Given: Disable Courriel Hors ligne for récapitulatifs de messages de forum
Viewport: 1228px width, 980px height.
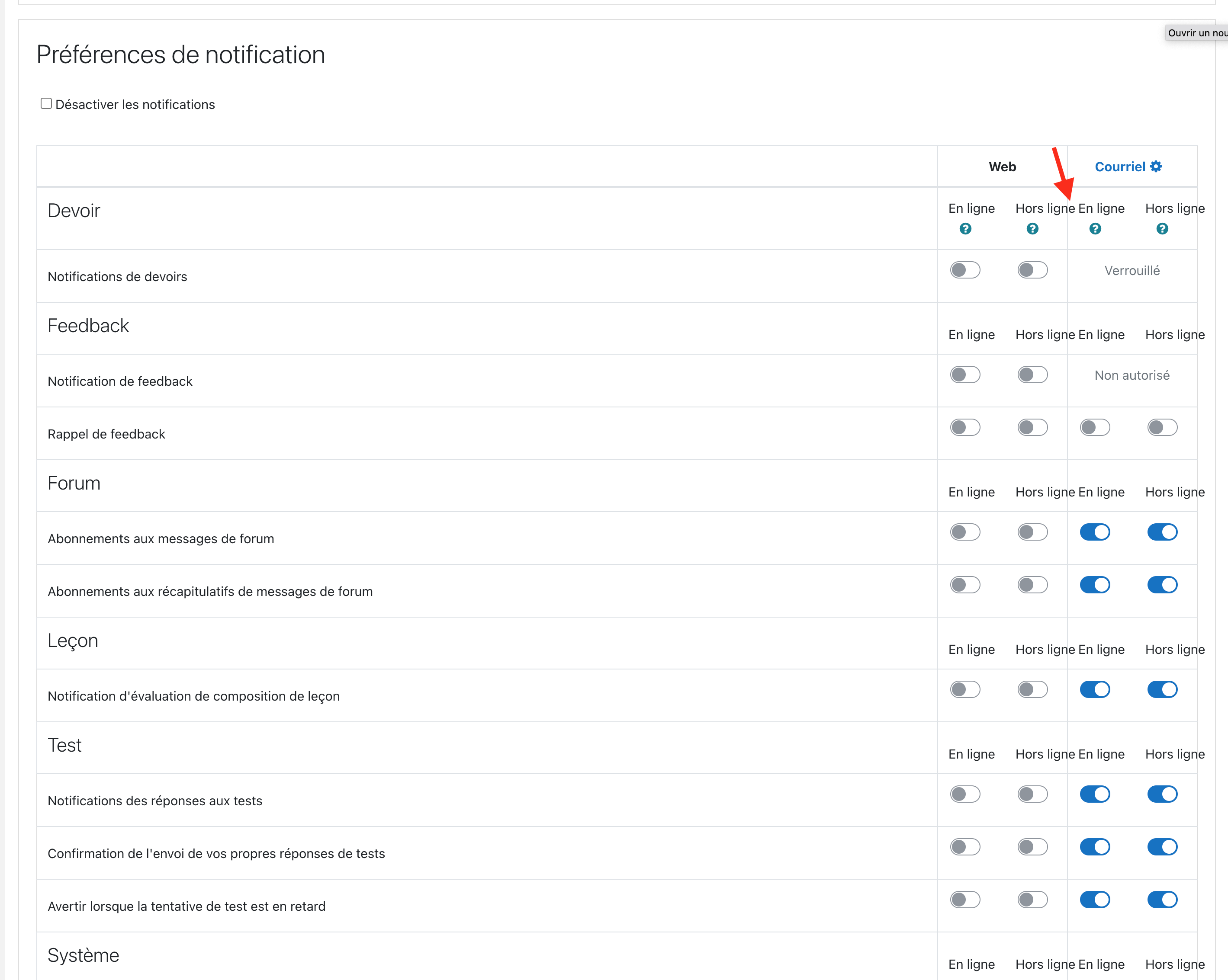Looking at the screenshot, I should [1163, 585].
